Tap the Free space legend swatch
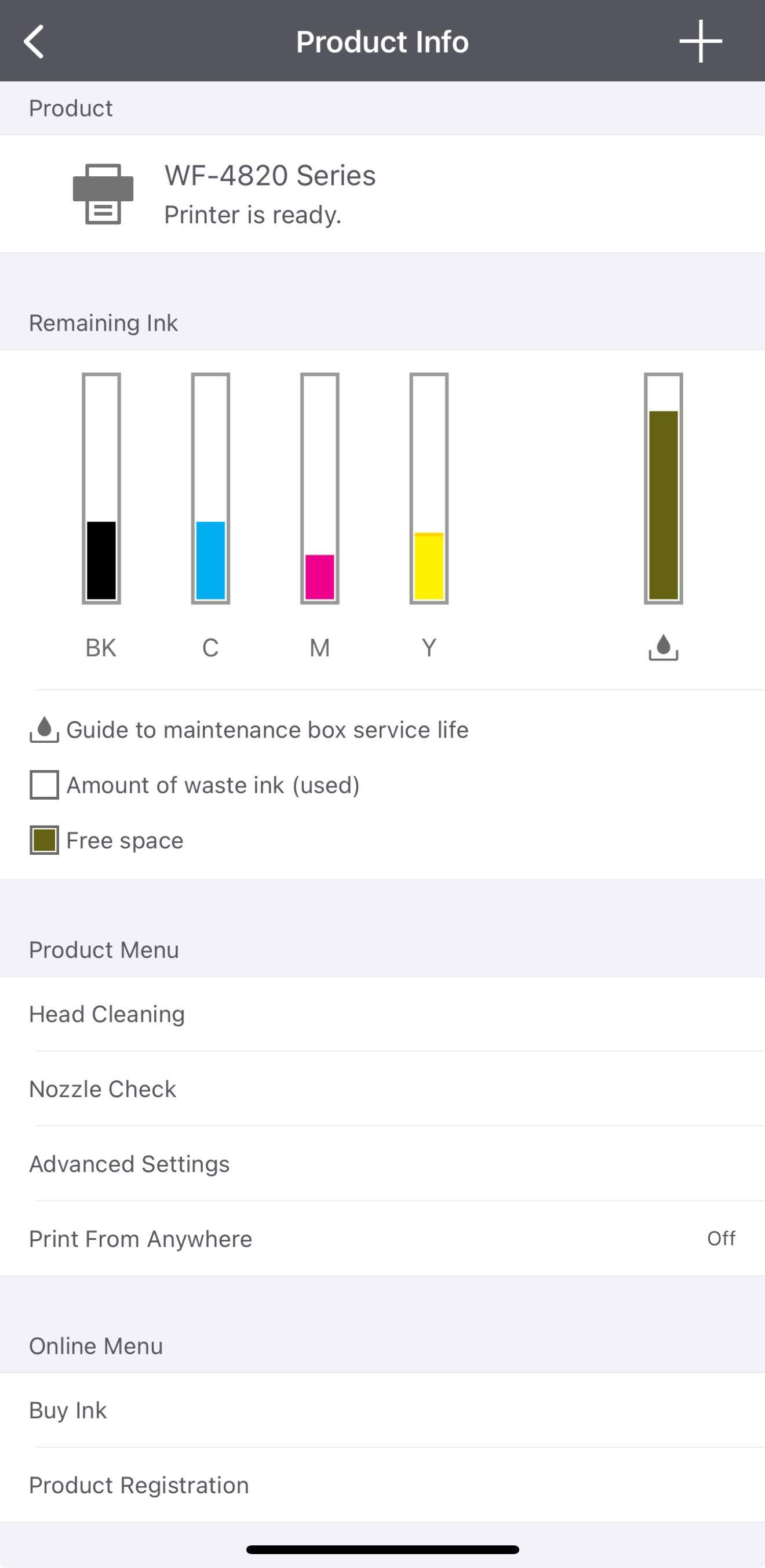The width and height of the screenshot is (765, 1568). [45, 840]
